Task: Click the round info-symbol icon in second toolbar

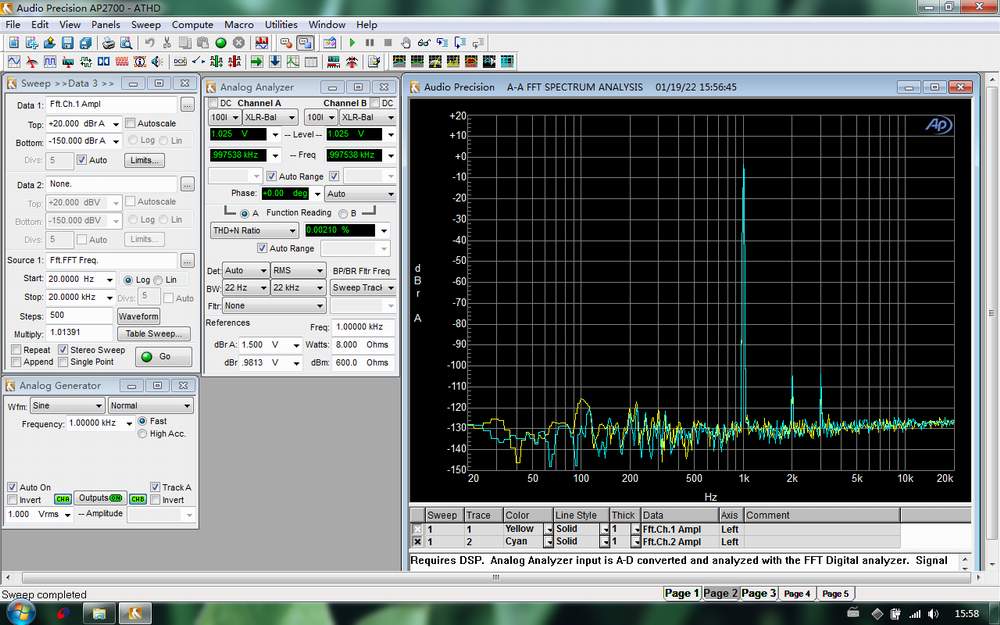Action: click(140, 62)
